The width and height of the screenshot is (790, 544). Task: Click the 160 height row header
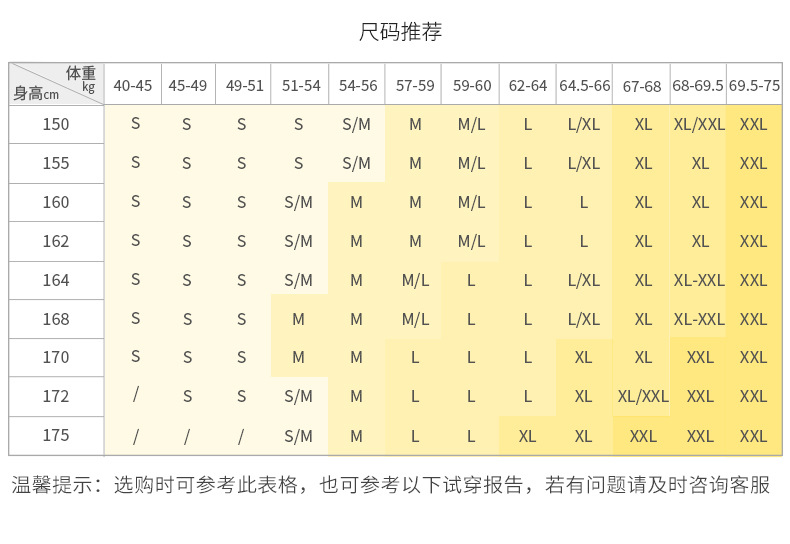tap(56, 202)
